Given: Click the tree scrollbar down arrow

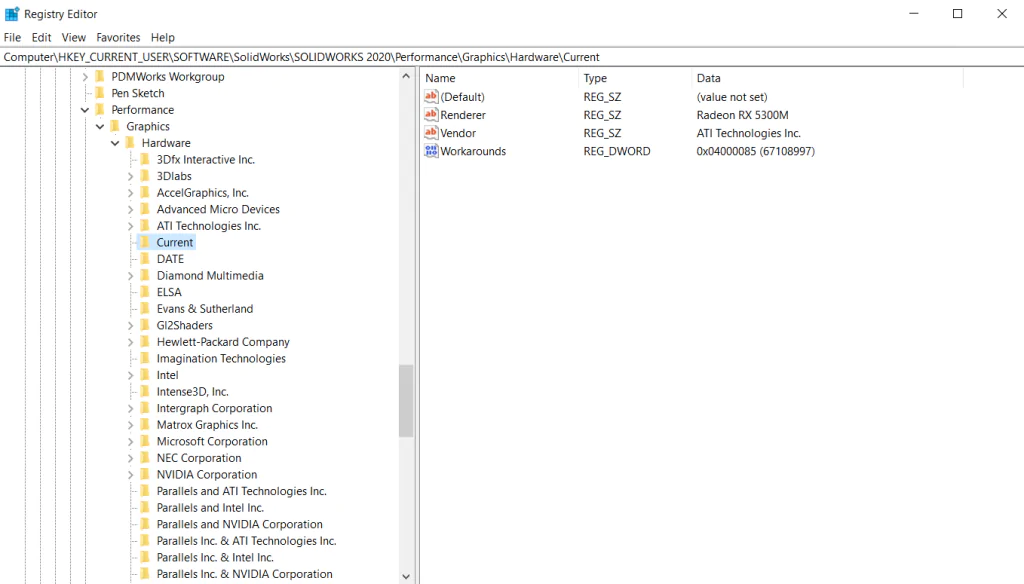Looking at the screenshot, I should (406, 576).
